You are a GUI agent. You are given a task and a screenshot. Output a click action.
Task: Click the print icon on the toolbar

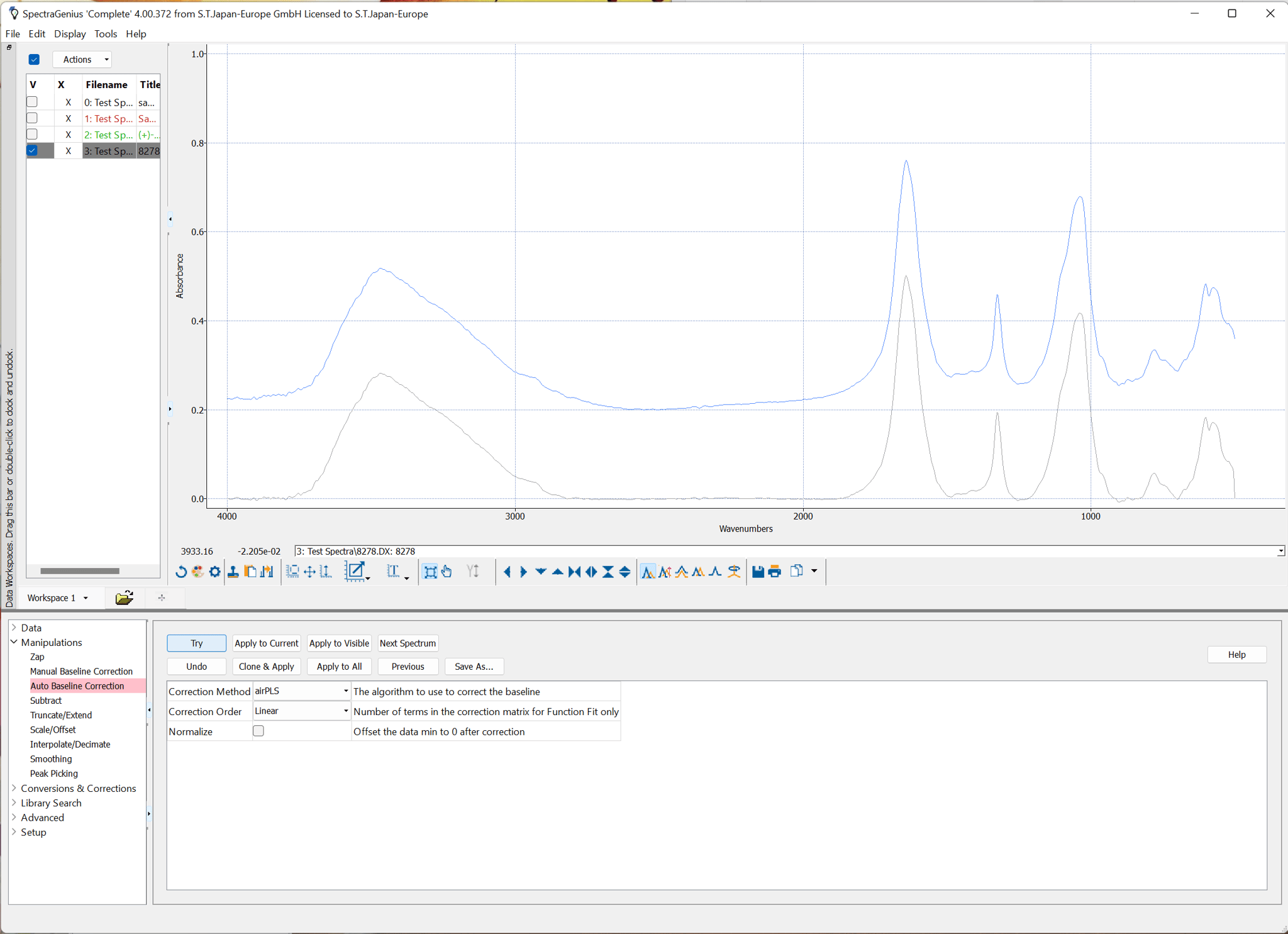(773, 571)
